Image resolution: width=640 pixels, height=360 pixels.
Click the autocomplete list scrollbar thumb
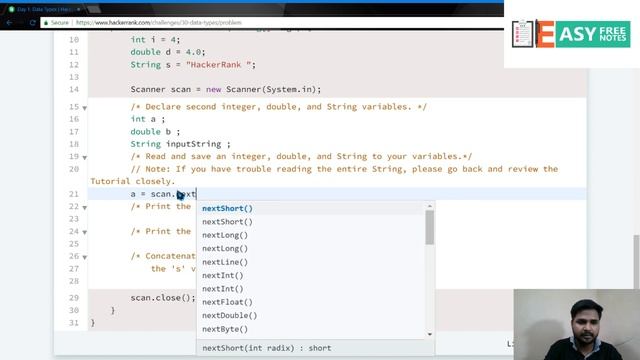[429, 227]
